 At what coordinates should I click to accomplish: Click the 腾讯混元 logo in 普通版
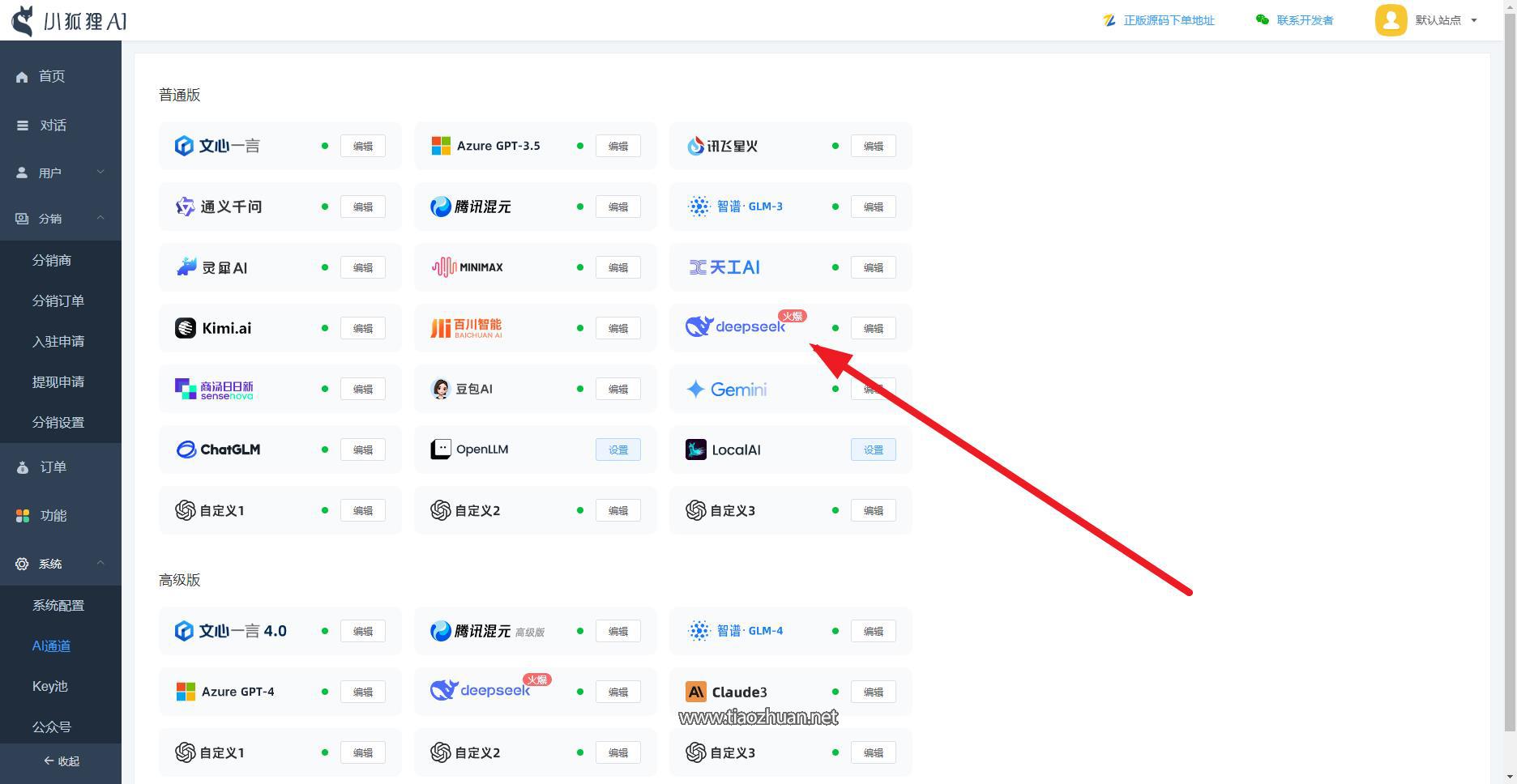[x=471, y=207]
